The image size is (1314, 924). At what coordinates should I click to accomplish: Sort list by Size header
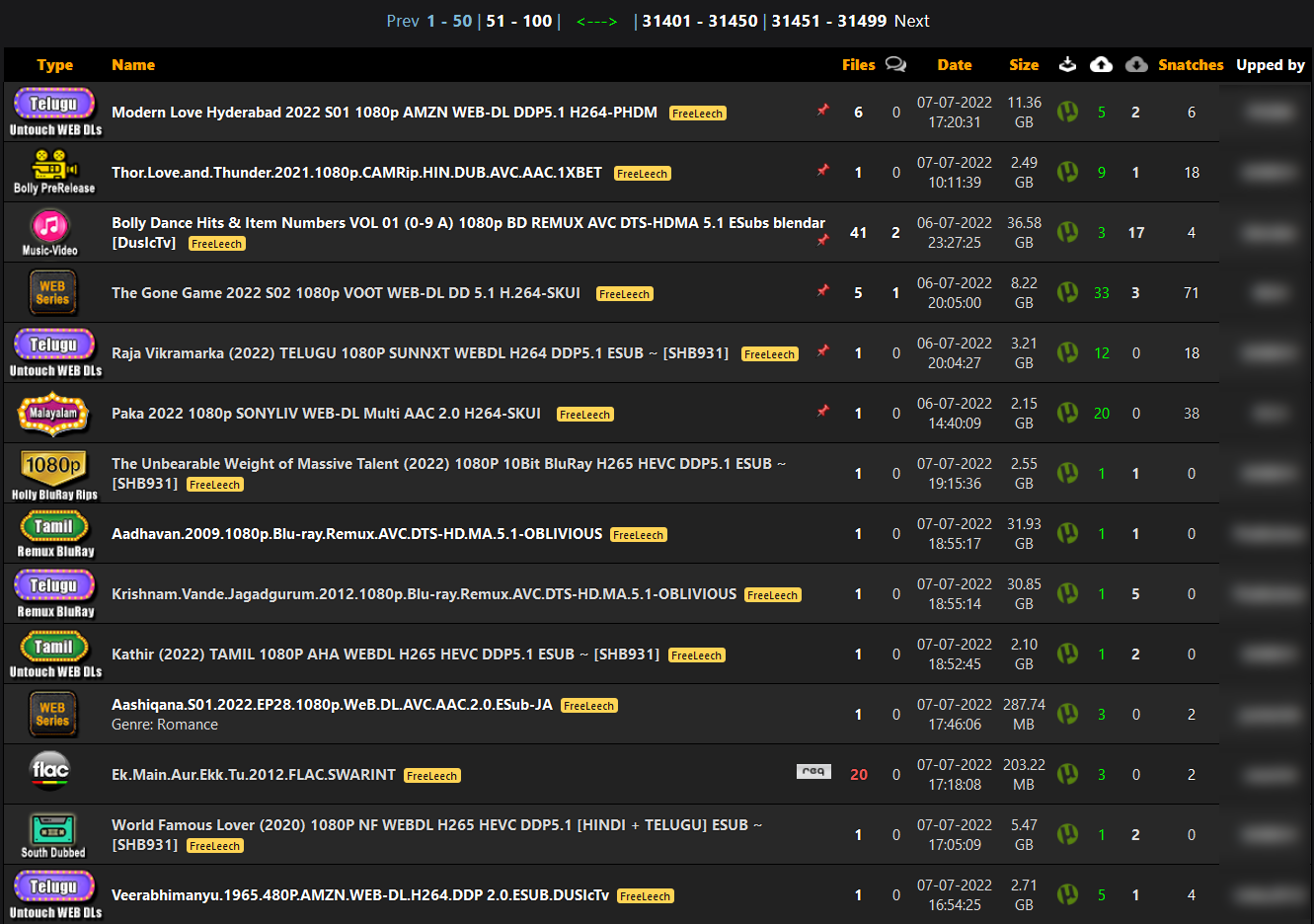(x=1024, y=65)
